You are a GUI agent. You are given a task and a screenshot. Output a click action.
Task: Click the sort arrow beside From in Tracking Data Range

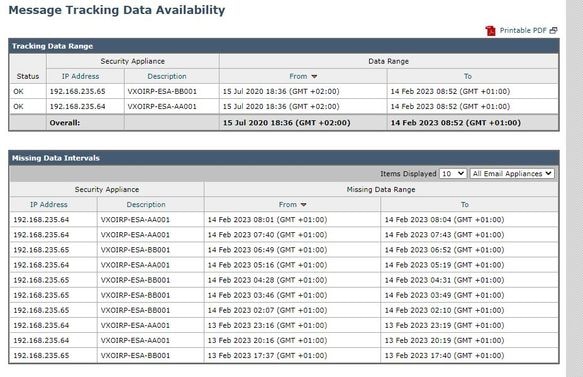coord(314,77)
